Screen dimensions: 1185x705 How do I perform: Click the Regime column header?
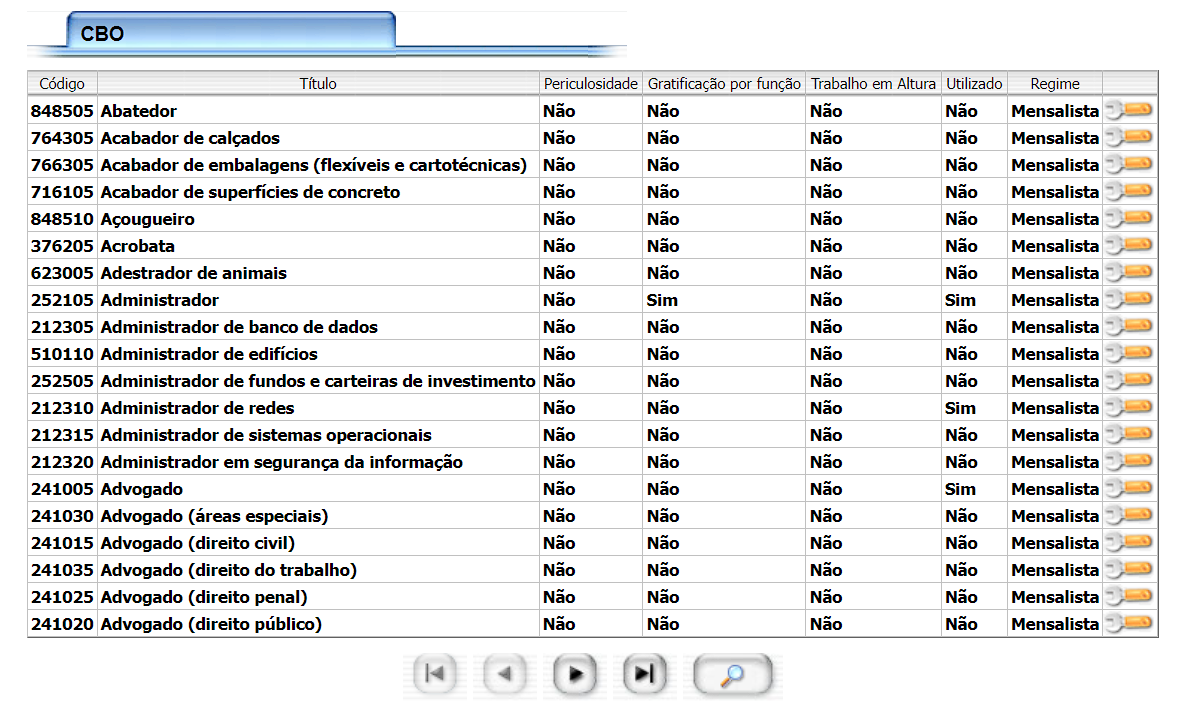click(1054, 84)
